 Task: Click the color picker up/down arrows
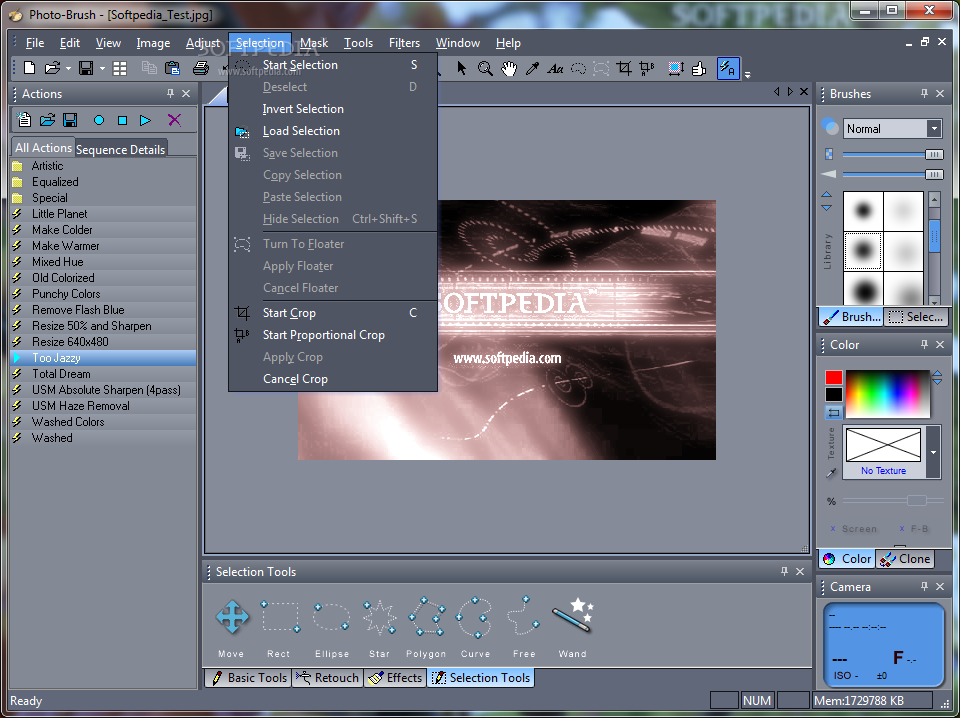click(x=937, y=377)
